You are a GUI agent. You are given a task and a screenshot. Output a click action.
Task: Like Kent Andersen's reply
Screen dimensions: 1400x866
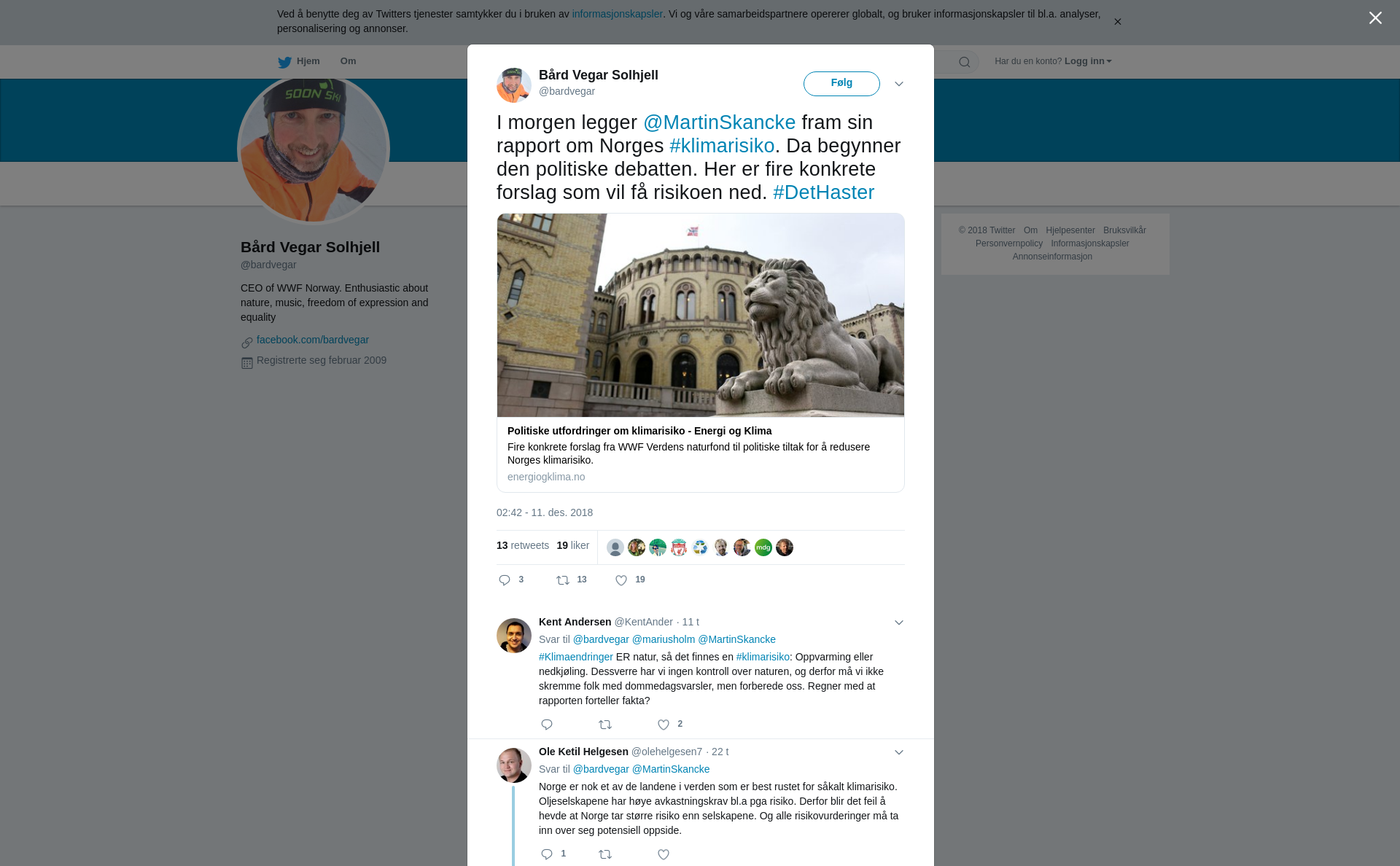pyautogui.click(x=664, y=725)
